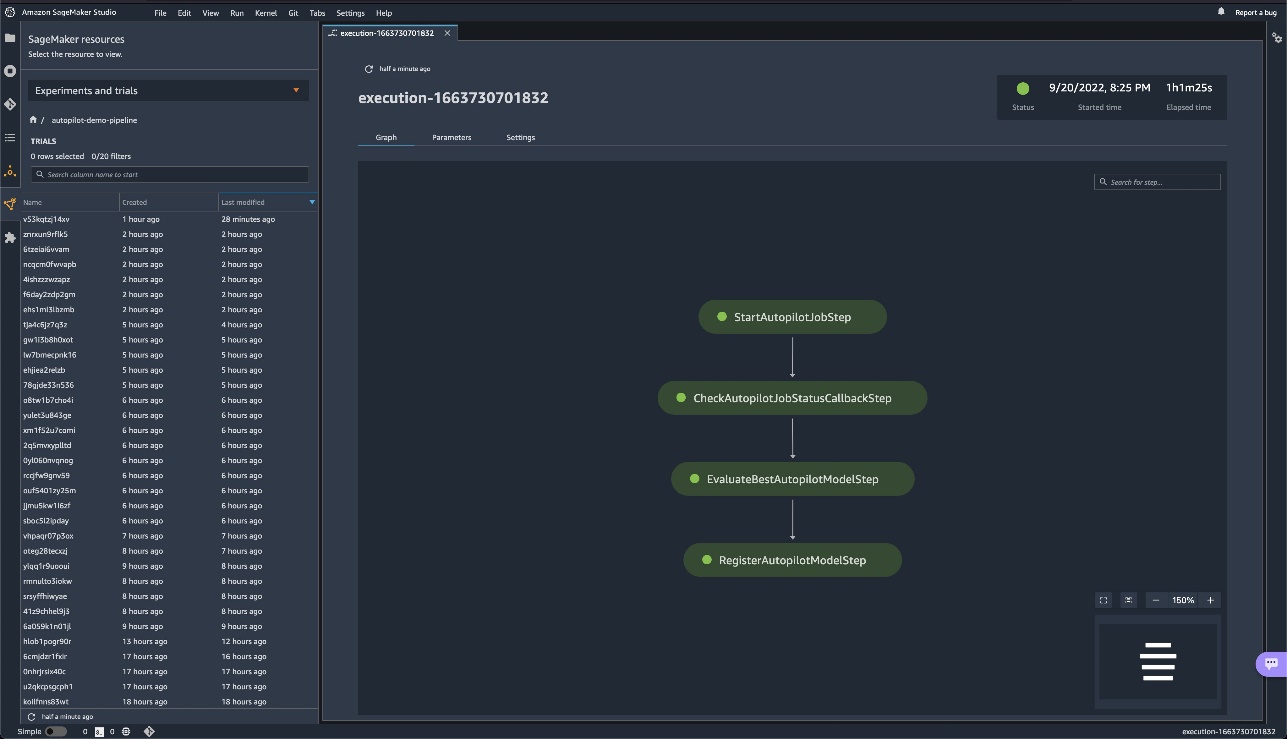1287x739 pixels.
Task: Select the EvaluateBestAutopilotModelStep node
Action: (792, 479)
